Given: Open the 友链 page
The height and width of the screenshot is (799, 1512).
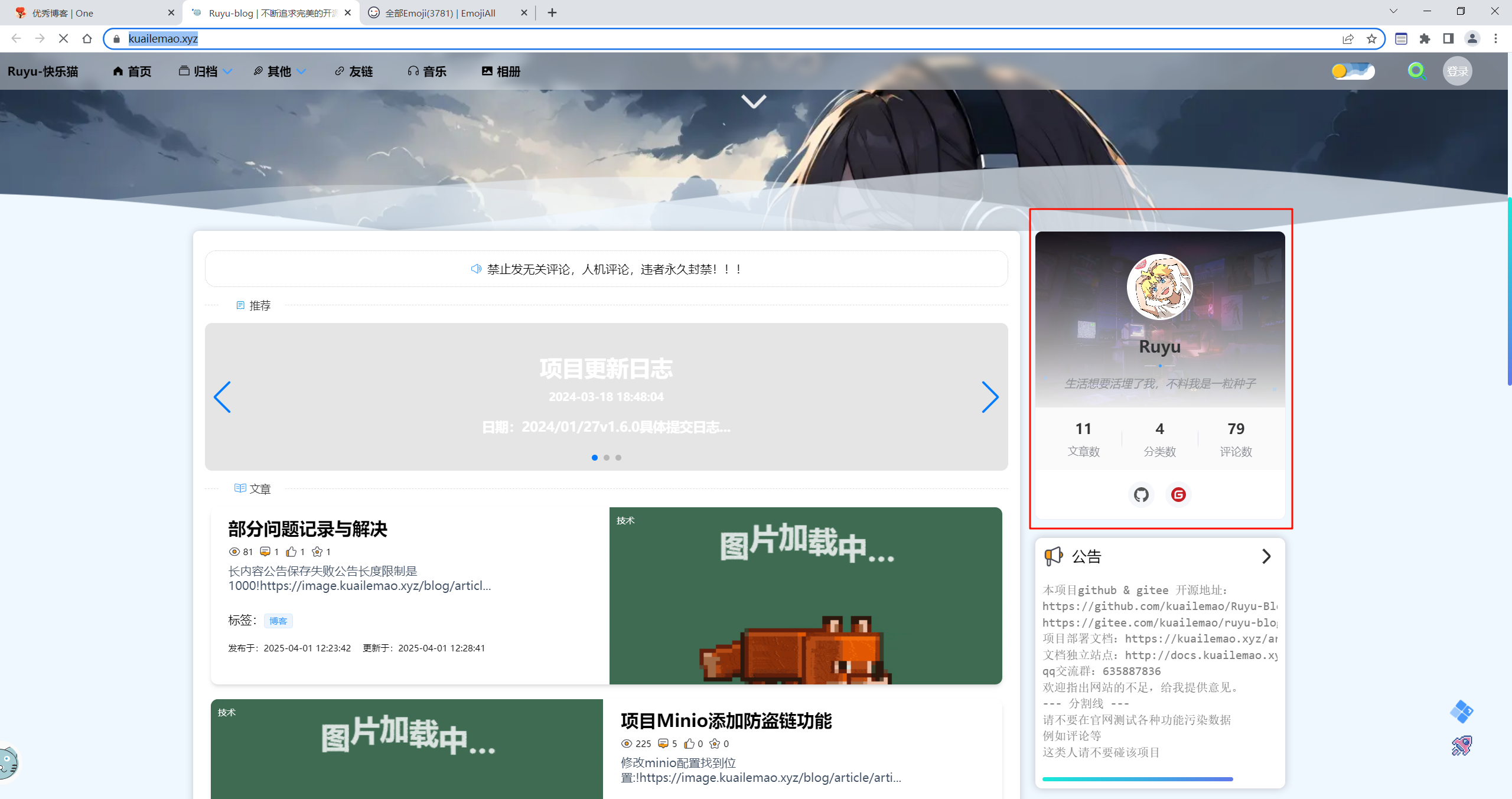Looking at the screenshot, I should coord(354,71).
